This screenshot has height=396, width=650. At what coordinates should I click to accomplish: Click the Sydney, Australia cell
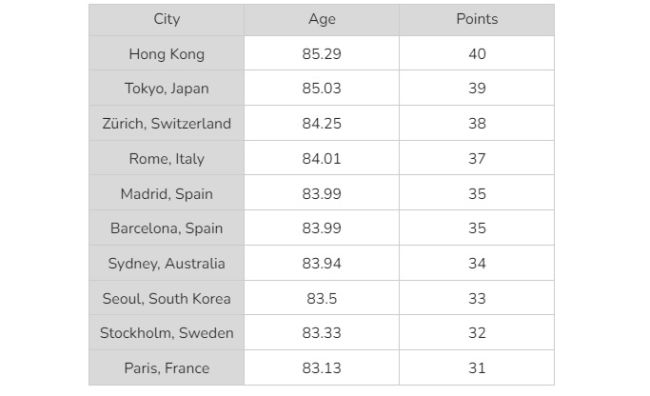point(166,263)
